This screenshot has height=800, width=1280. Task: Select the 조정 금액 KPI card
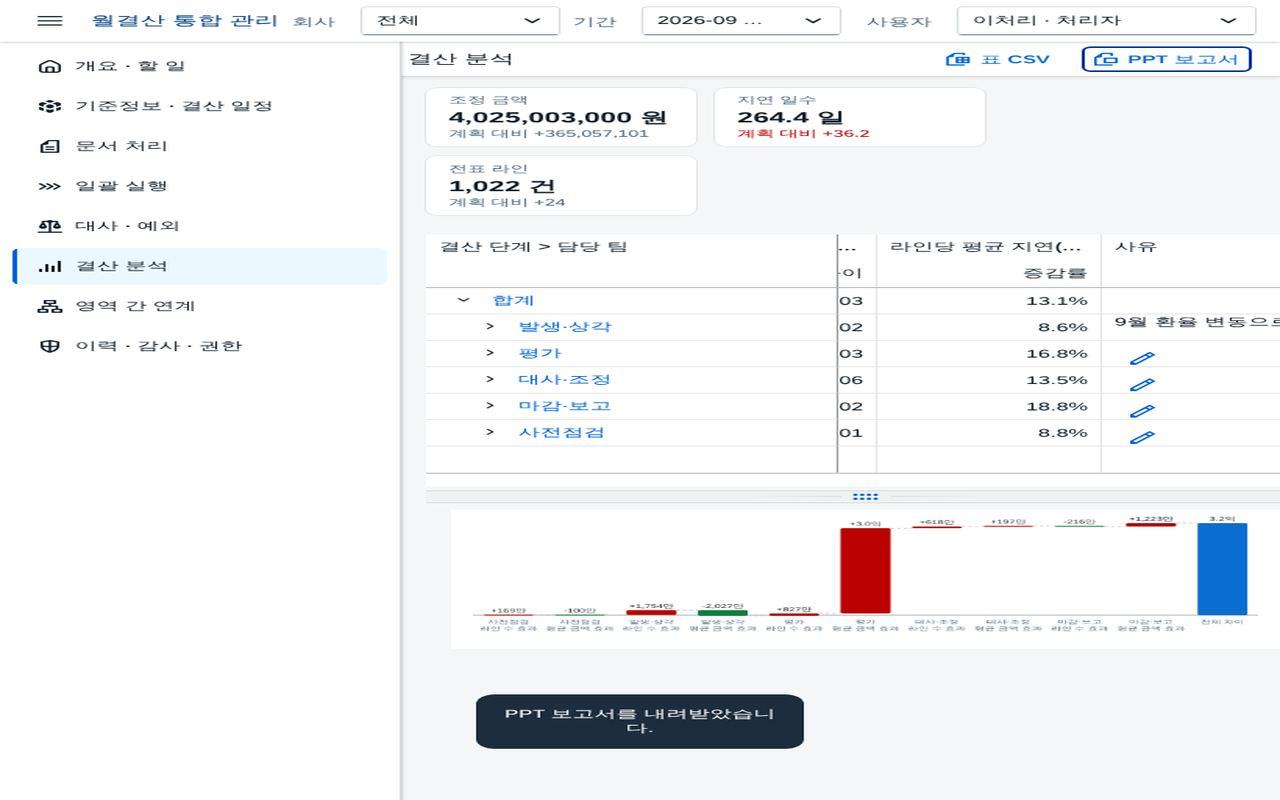tap(561, 117)
